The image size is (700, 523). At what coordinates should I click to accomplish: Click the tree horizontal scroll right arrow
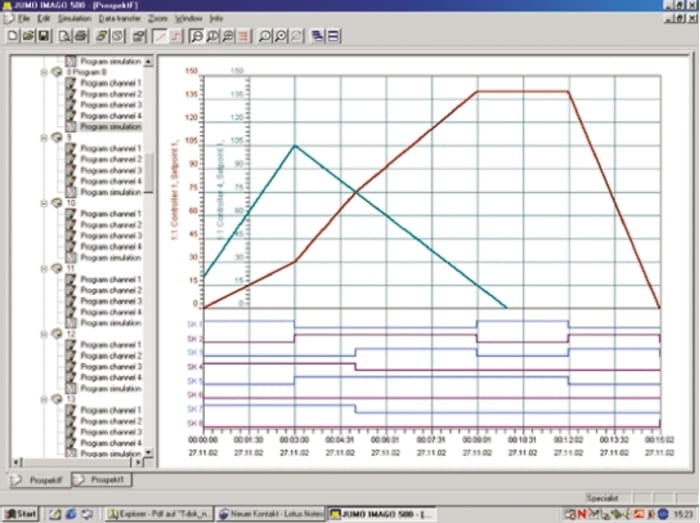(138, 462)
